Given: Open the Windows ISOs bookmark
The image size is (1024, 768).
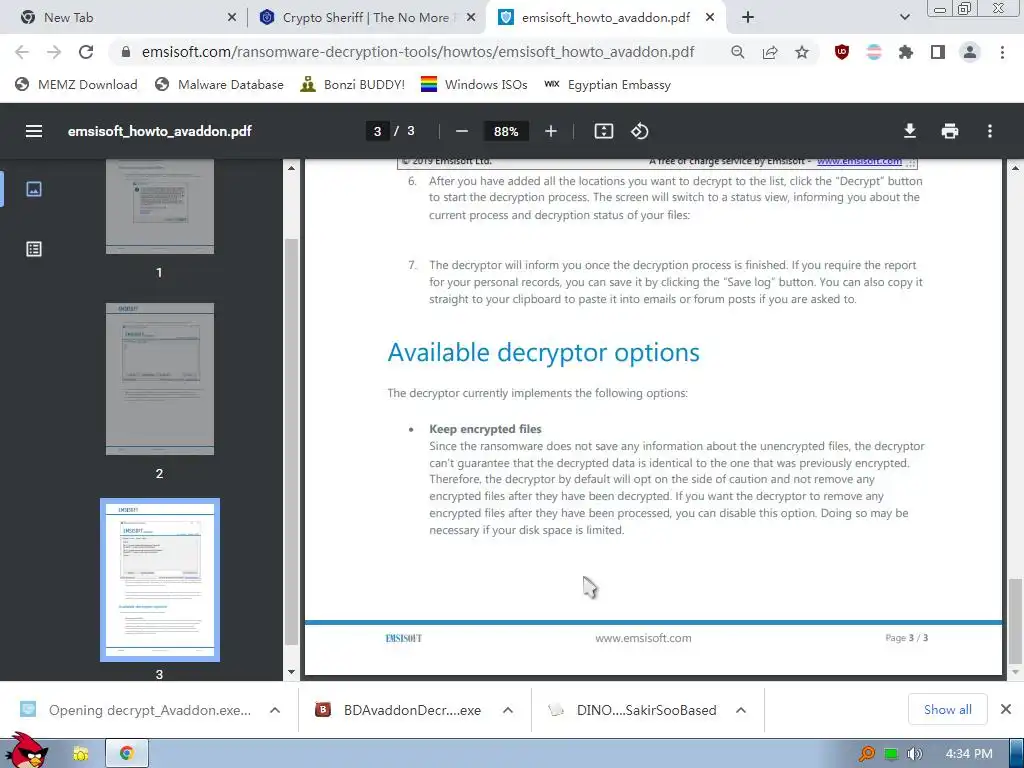Looking at the screenshot, I should [474, 85].
